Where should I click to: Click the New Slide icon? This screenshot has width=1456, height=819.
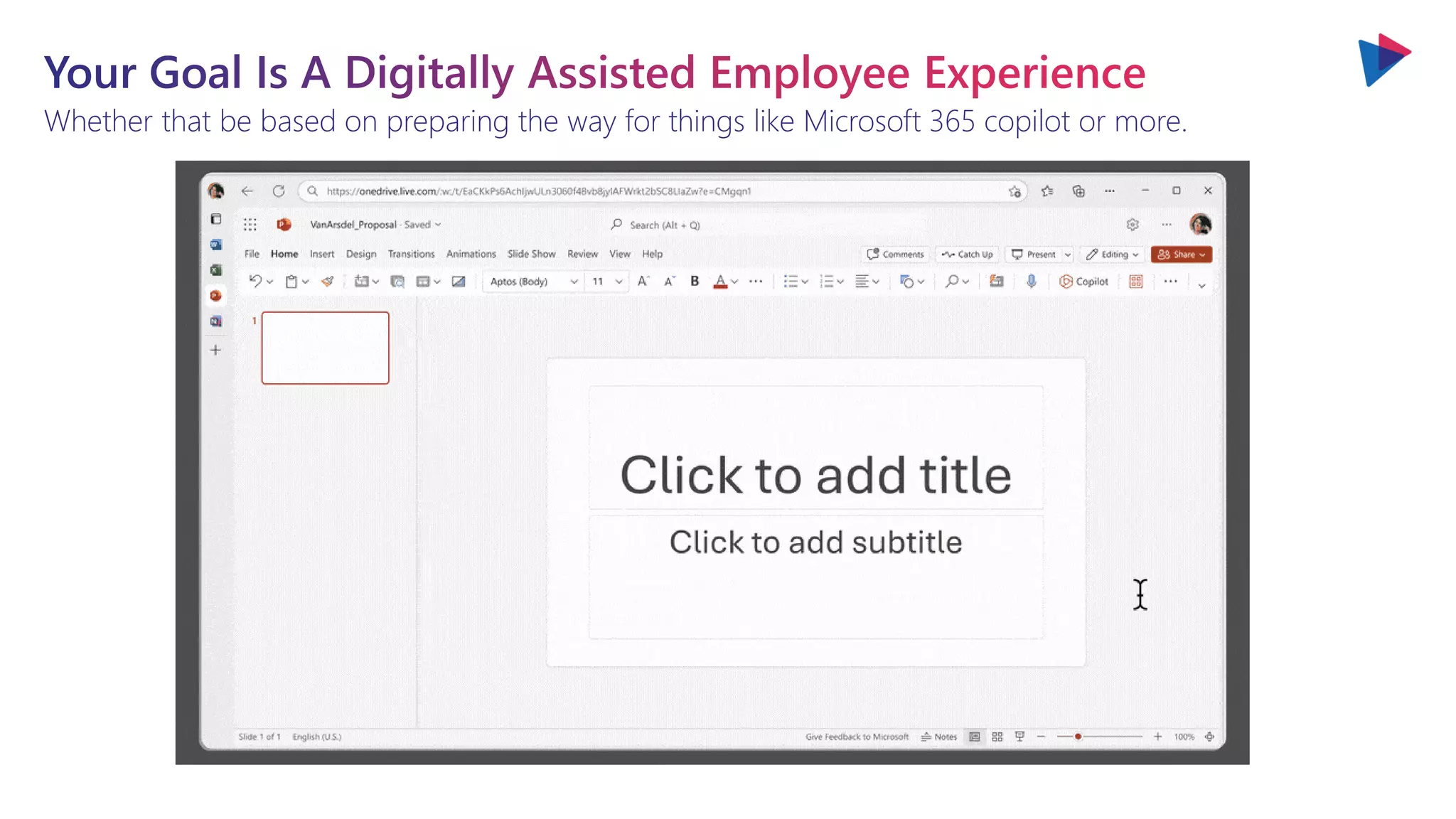[361, 282]
